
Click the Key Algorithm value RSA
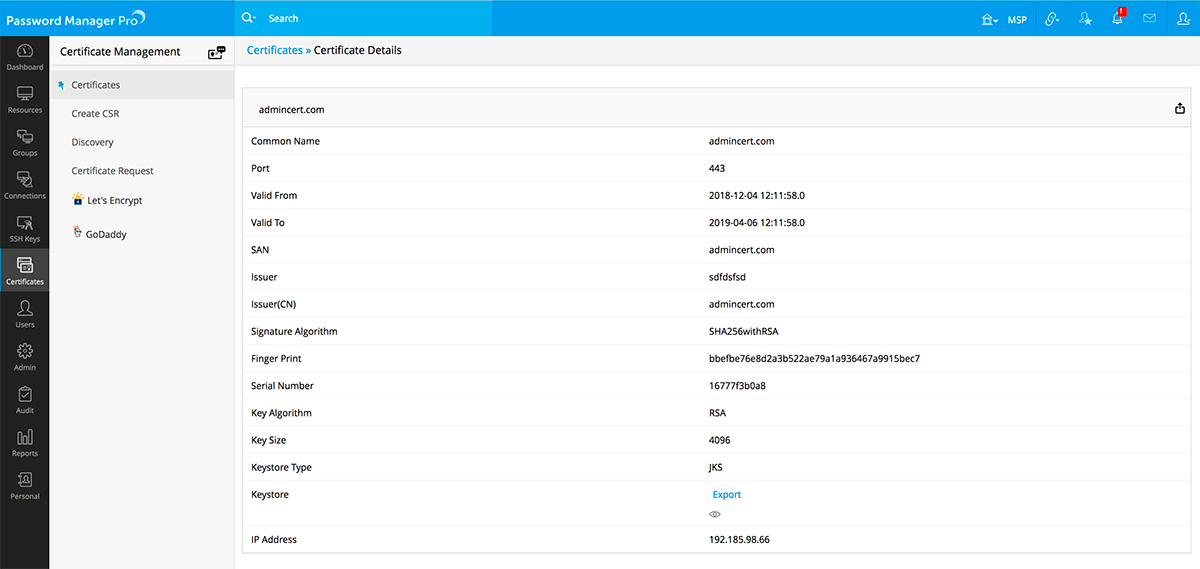(x=717, y=413)
